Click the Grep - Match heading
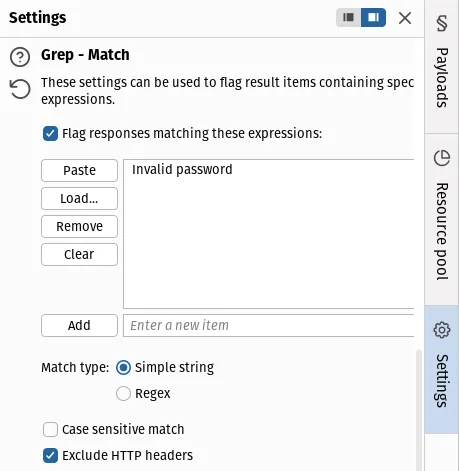459x471 pixels. click(85, 55)
